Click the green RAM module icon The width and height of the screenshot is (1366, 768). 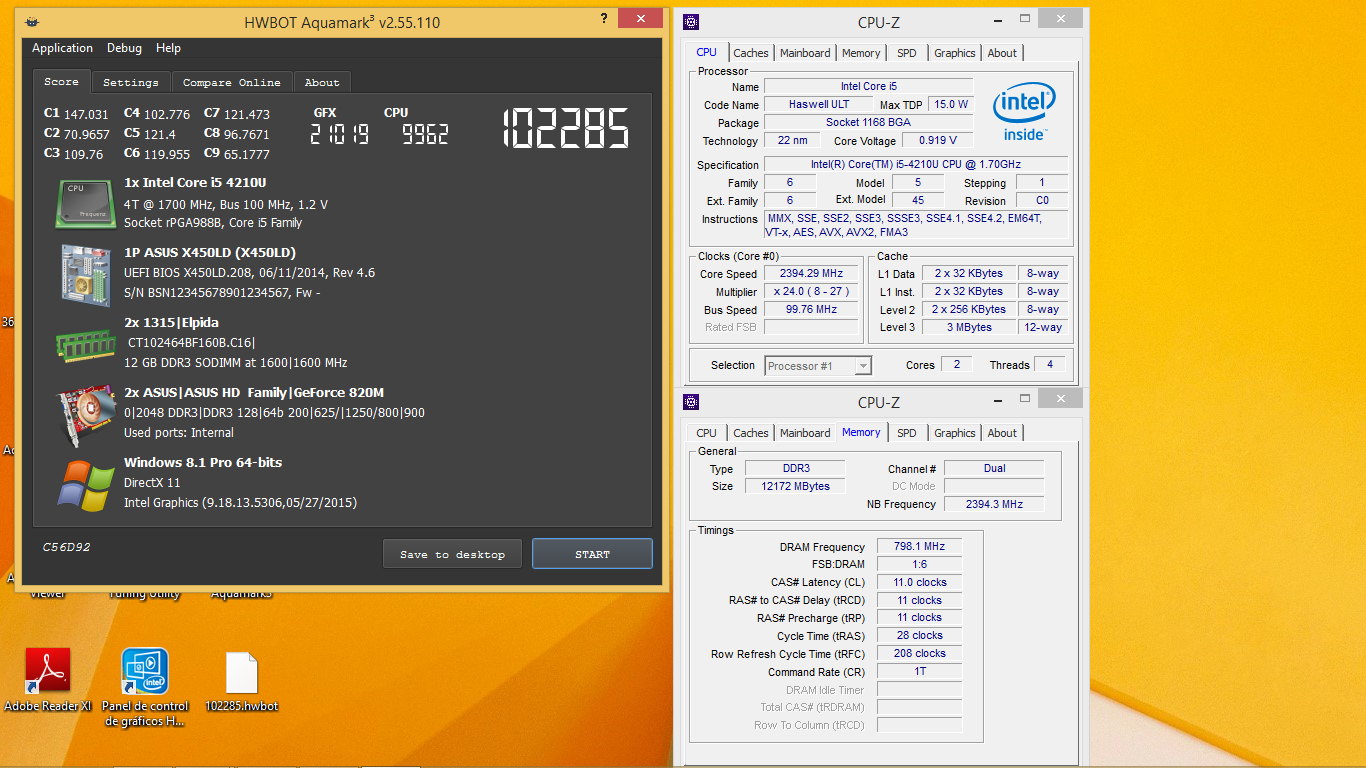pos(84,346)
